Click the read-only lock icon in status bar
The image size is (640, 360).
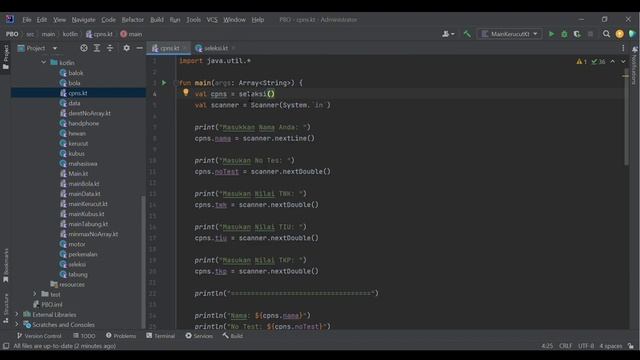point(631,346)
